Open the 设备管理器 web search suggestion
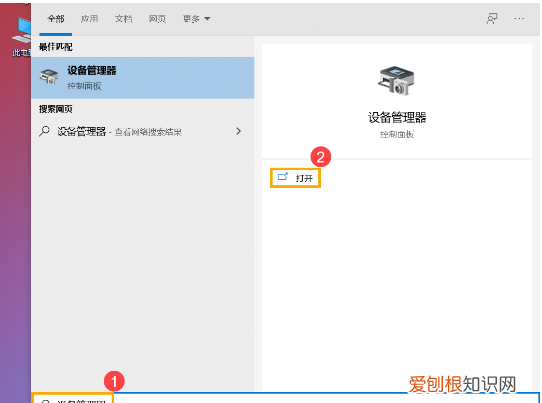Image resolution: width=542 pixels, height=403 pixels. coord(143,131)
